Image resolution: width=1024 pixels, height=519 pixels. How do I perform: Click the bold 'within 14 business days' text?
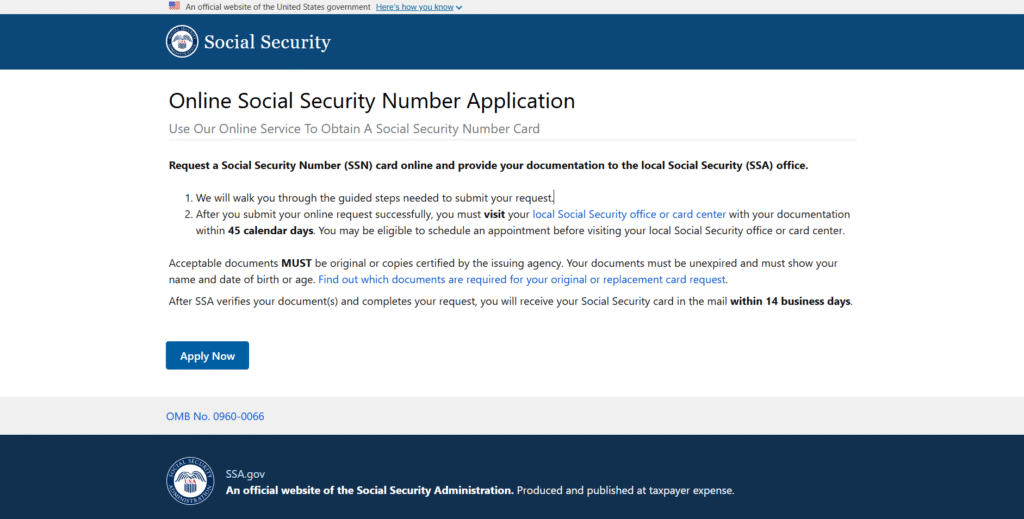coord(790,301)
